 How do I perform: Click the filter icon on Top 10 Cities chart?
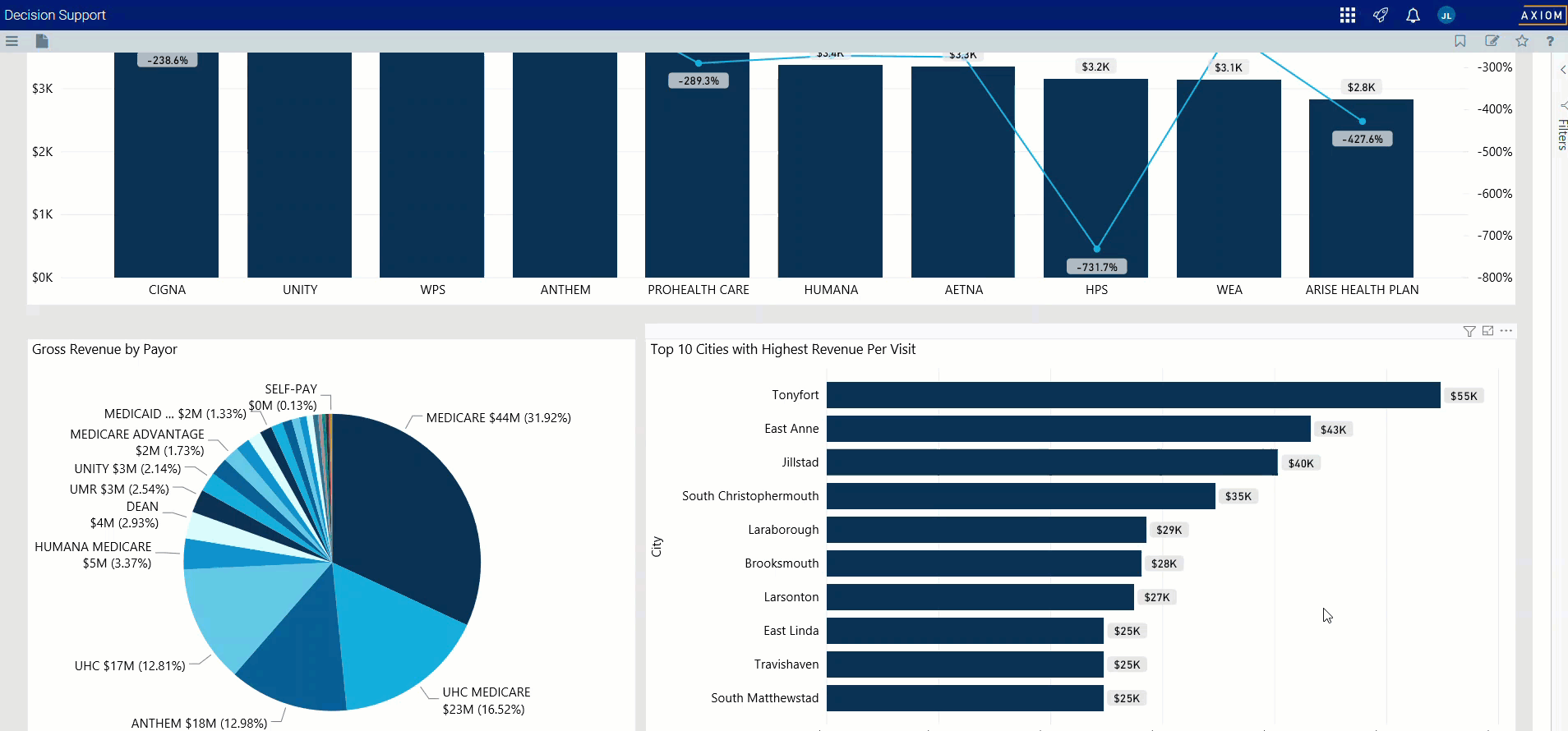coord(1469,331)
